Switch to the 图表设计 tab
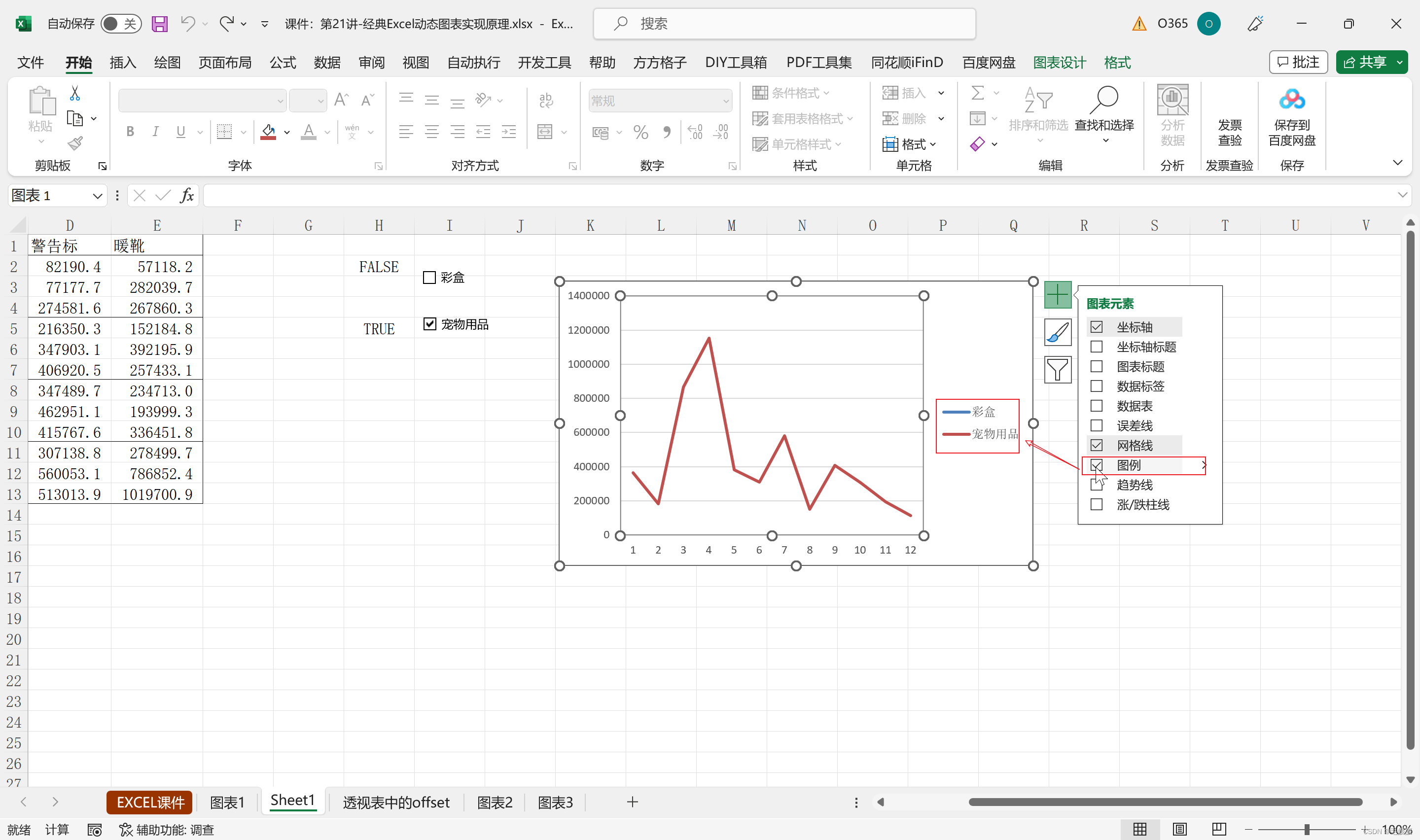 click(1059, 62)
